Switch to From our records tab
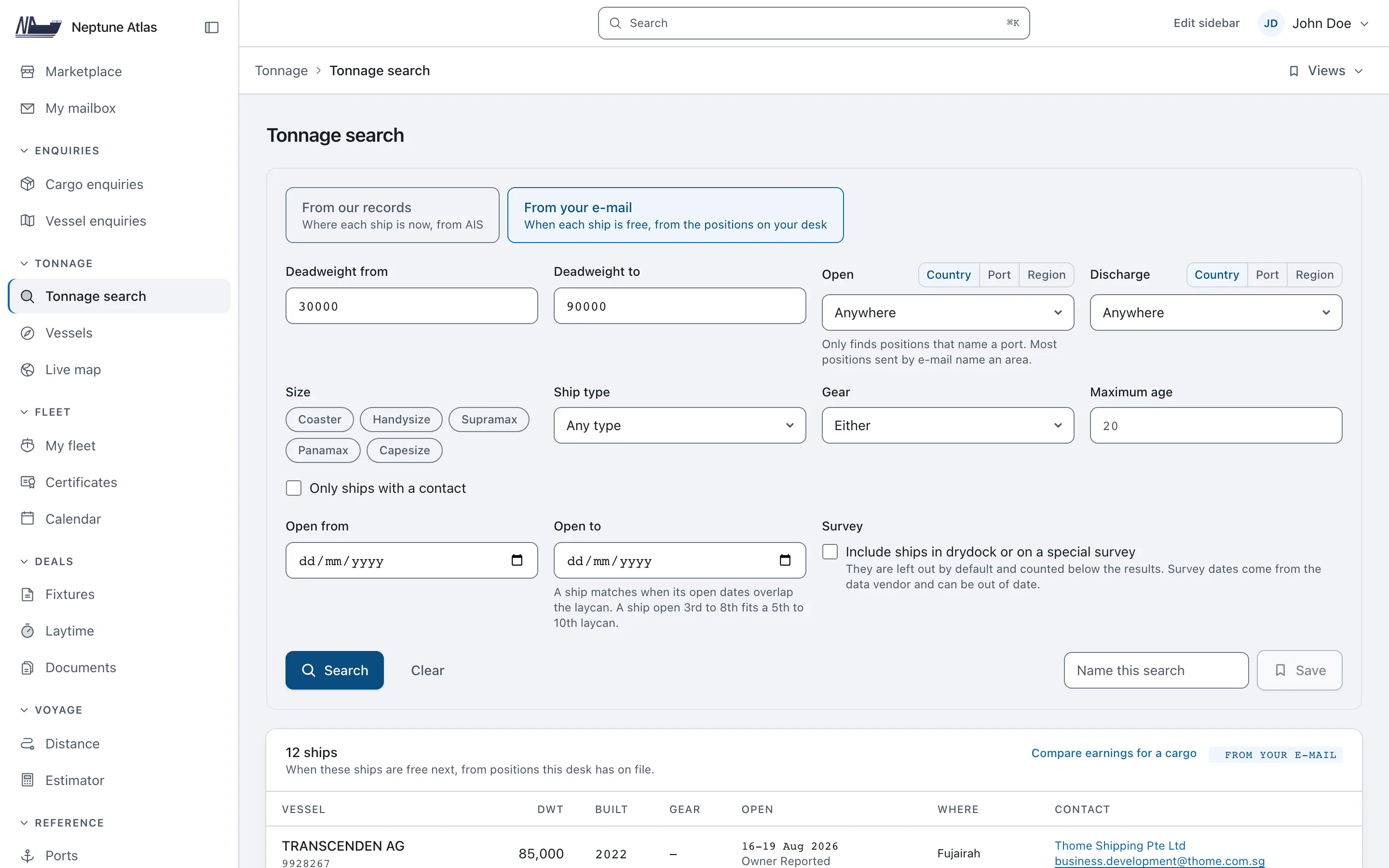Image resolution: width=1389 pixels, height=868 pixels. 393,215
